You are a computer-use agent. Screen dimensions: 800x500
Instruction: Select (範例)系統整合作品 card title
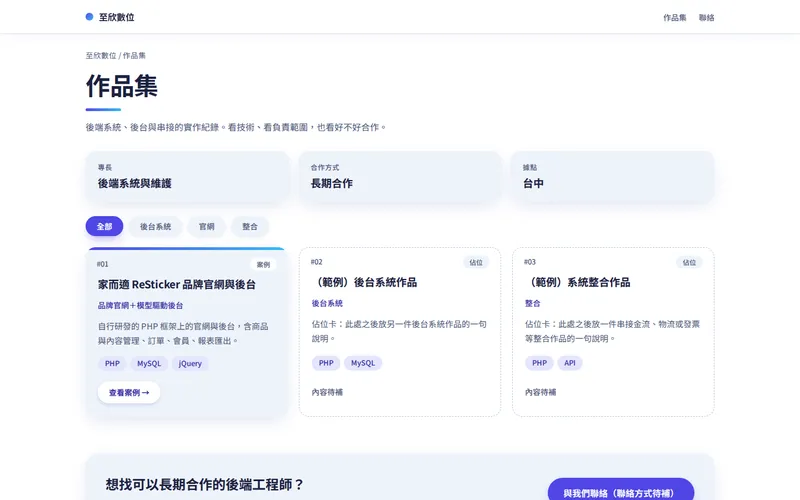click(578, 283)
